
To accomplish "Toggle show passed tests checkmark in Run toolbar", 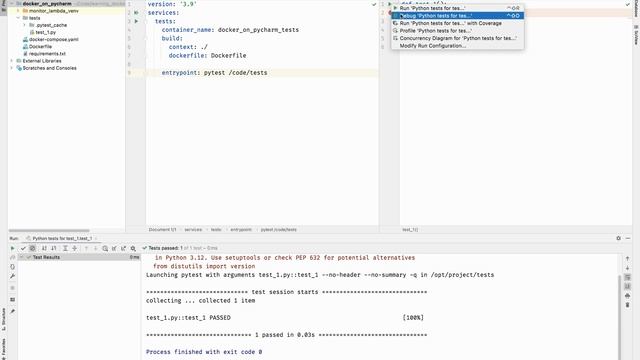I will coord(23,248).
